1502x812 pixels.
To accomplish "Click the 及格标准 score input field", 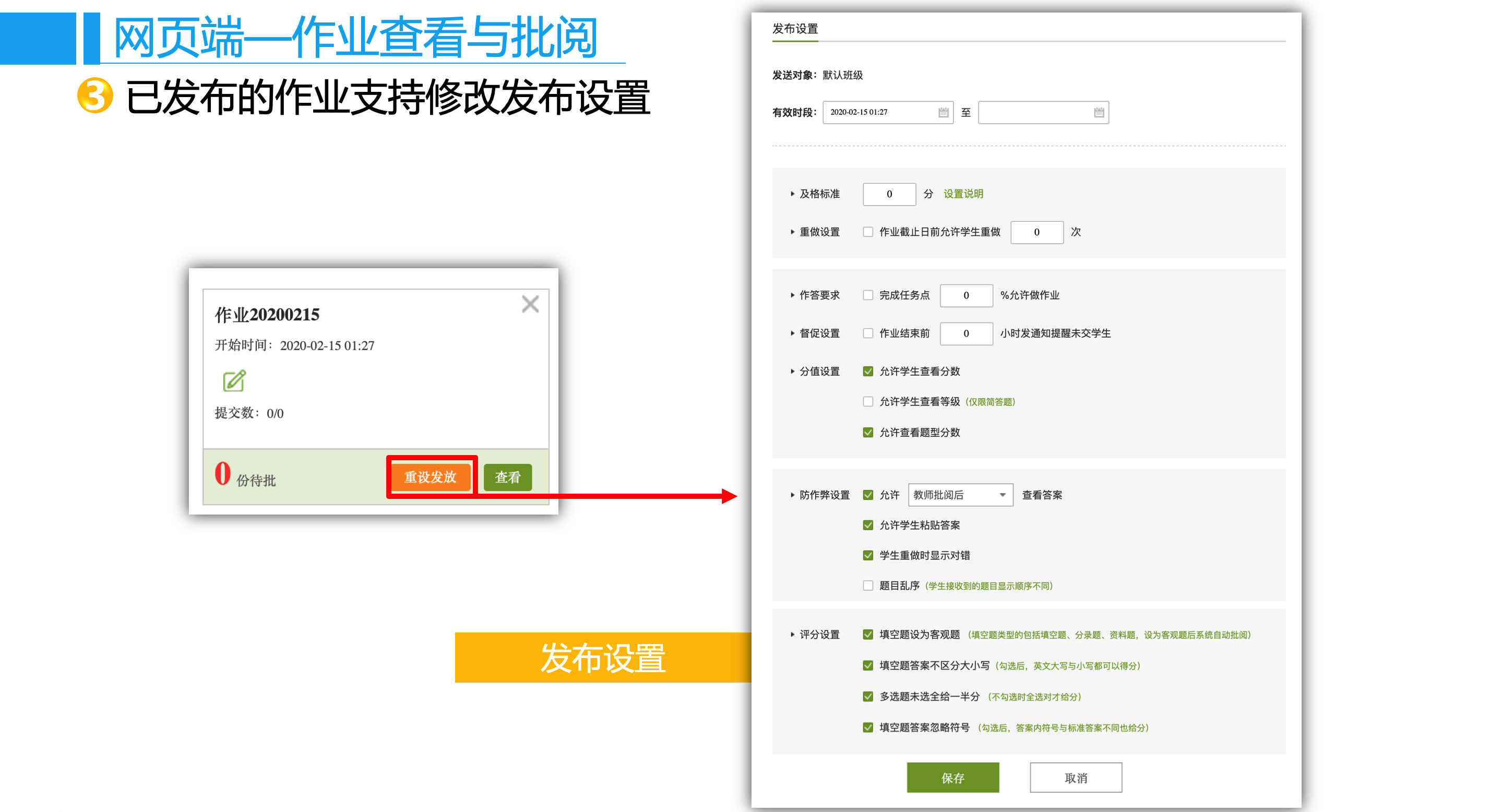I will (x=889, y=194).
